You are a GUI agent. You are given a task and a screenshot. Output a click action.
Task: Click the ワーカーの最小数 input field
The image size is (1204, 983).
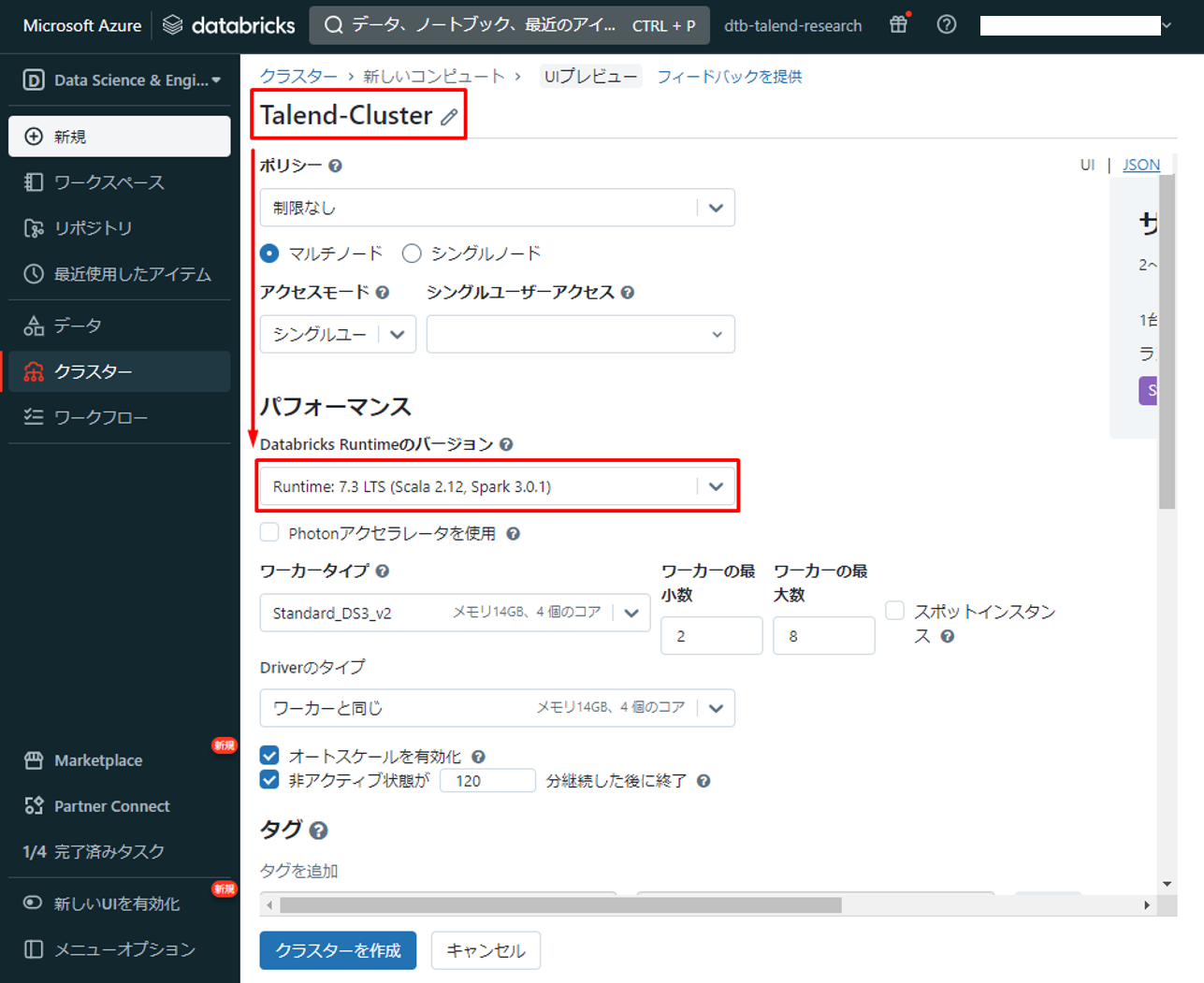712,636
